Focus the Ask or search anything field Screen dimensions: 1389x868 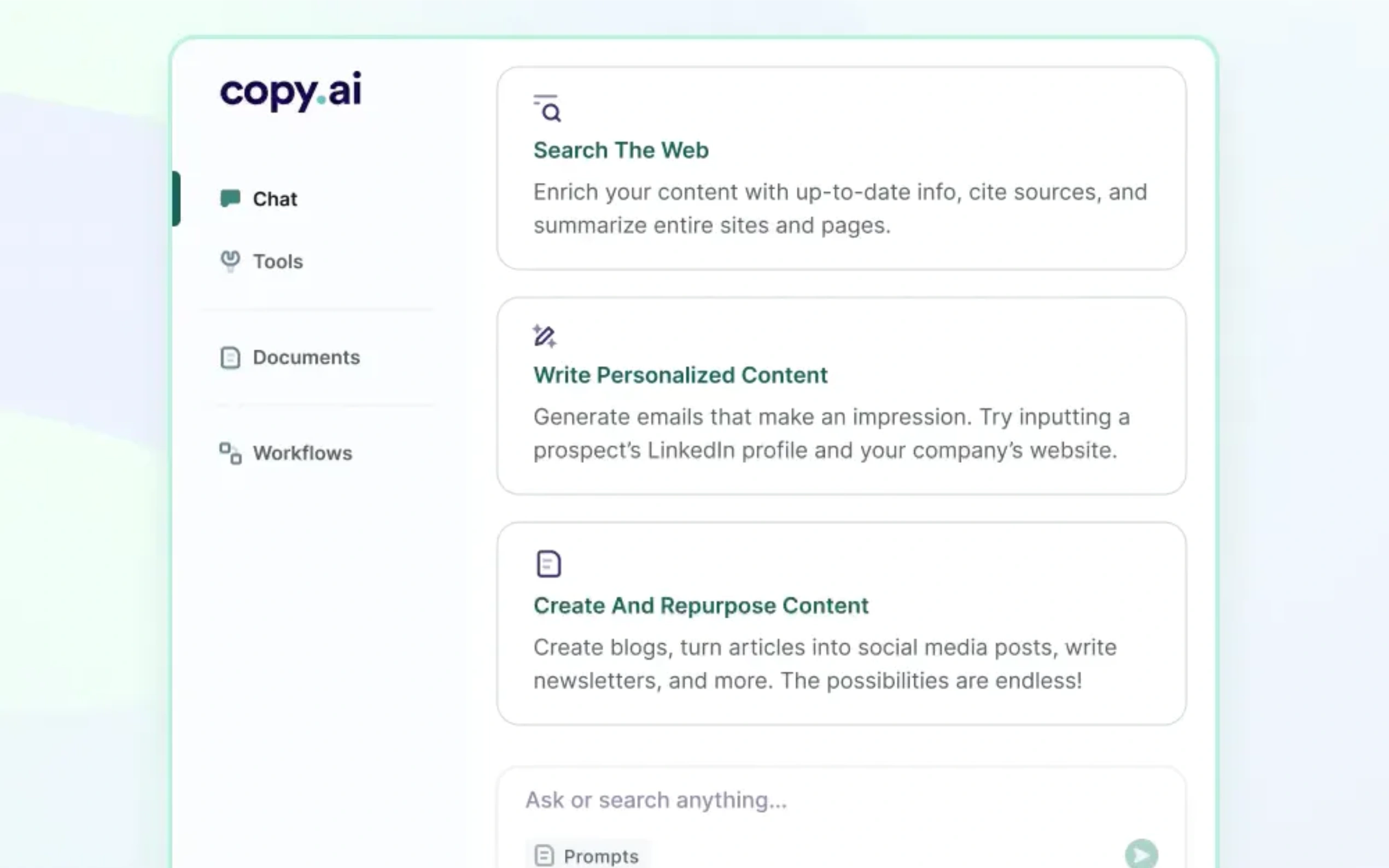pos(804,800)
